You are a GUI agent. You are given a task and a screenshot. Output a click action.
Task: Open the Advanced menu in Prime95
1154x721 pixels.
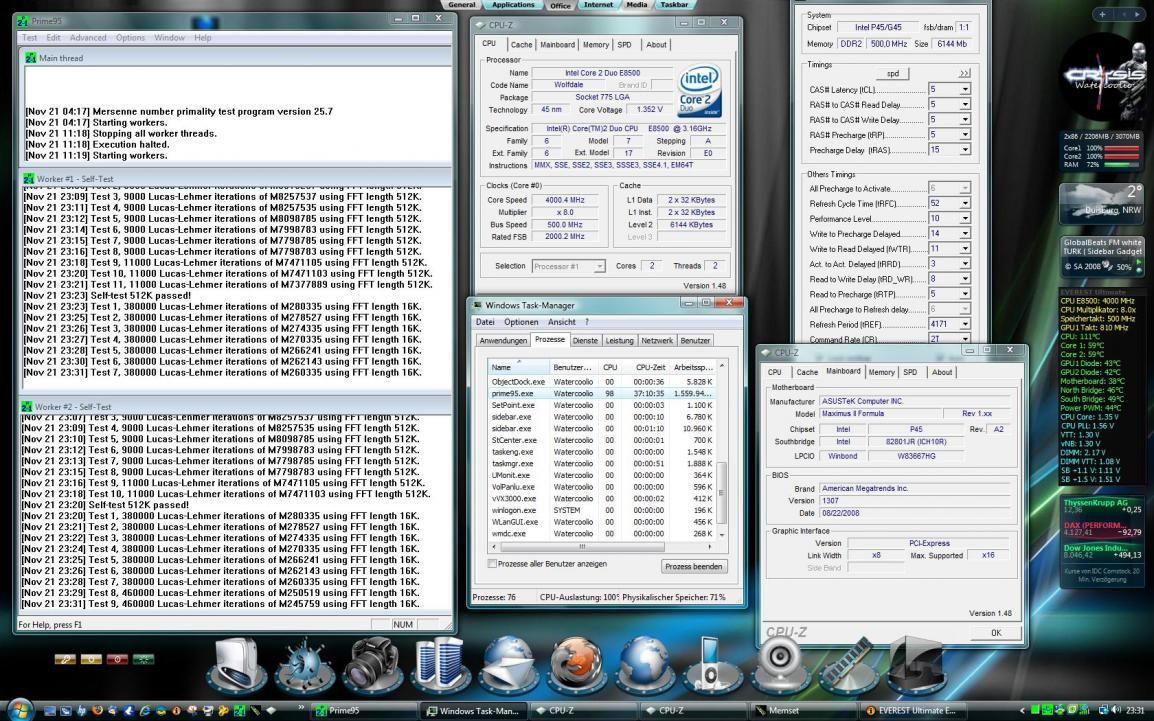(88, 38)
